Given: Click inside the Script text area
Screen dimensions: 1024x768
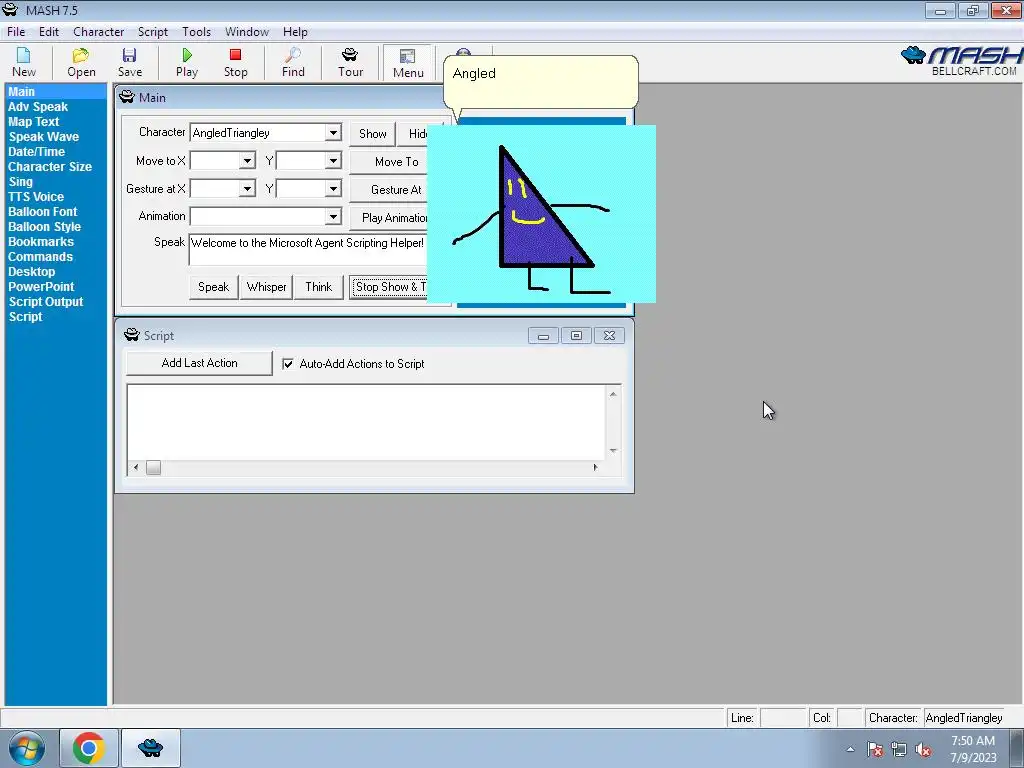Looking at the screenshot, I should click(x=366, y=422).
